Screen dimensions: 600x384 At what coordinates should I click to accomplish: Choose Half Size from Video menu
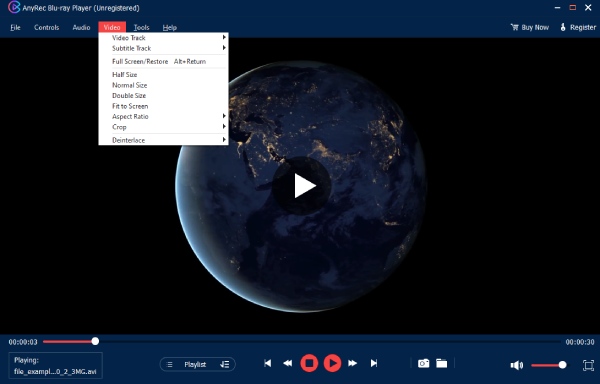point(163,75)
